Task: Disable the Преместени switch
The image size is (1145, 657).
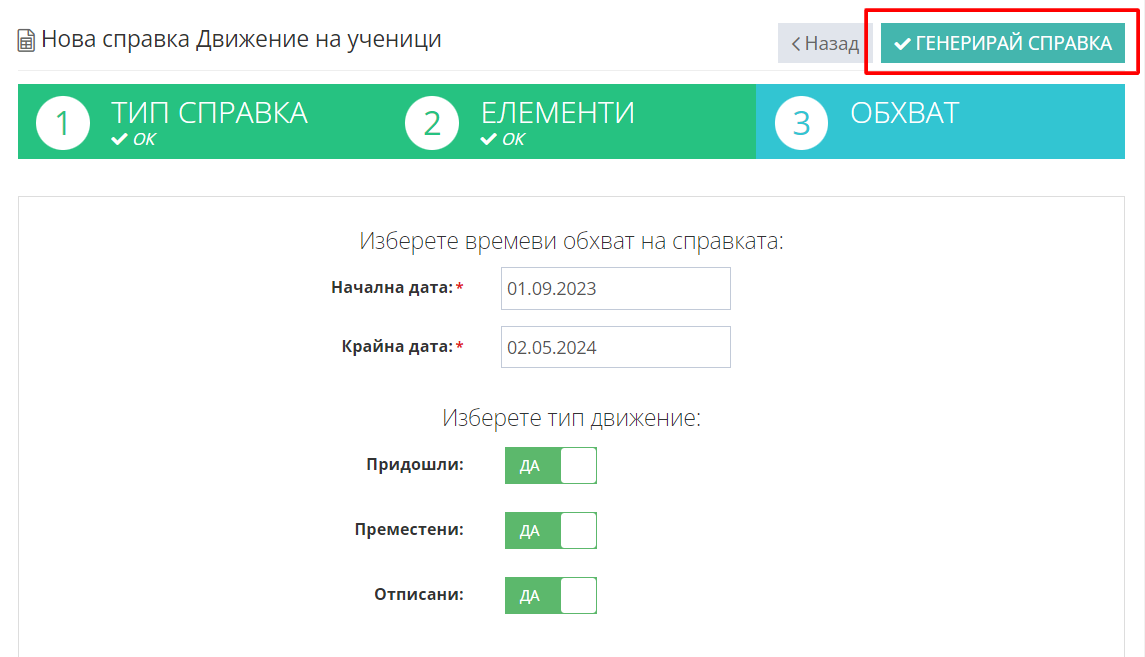Action: click(x=550, y=531)
